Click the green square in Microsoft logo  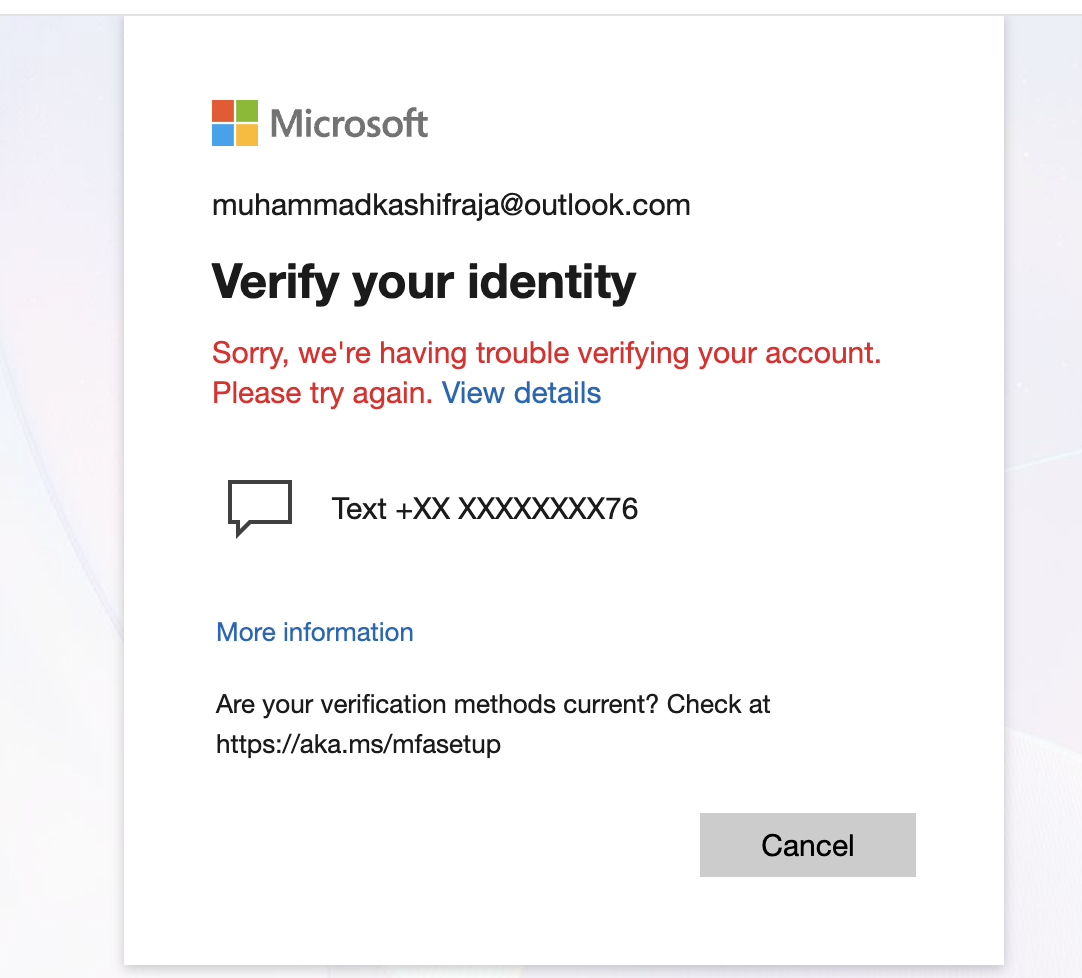tap(247, 111)
